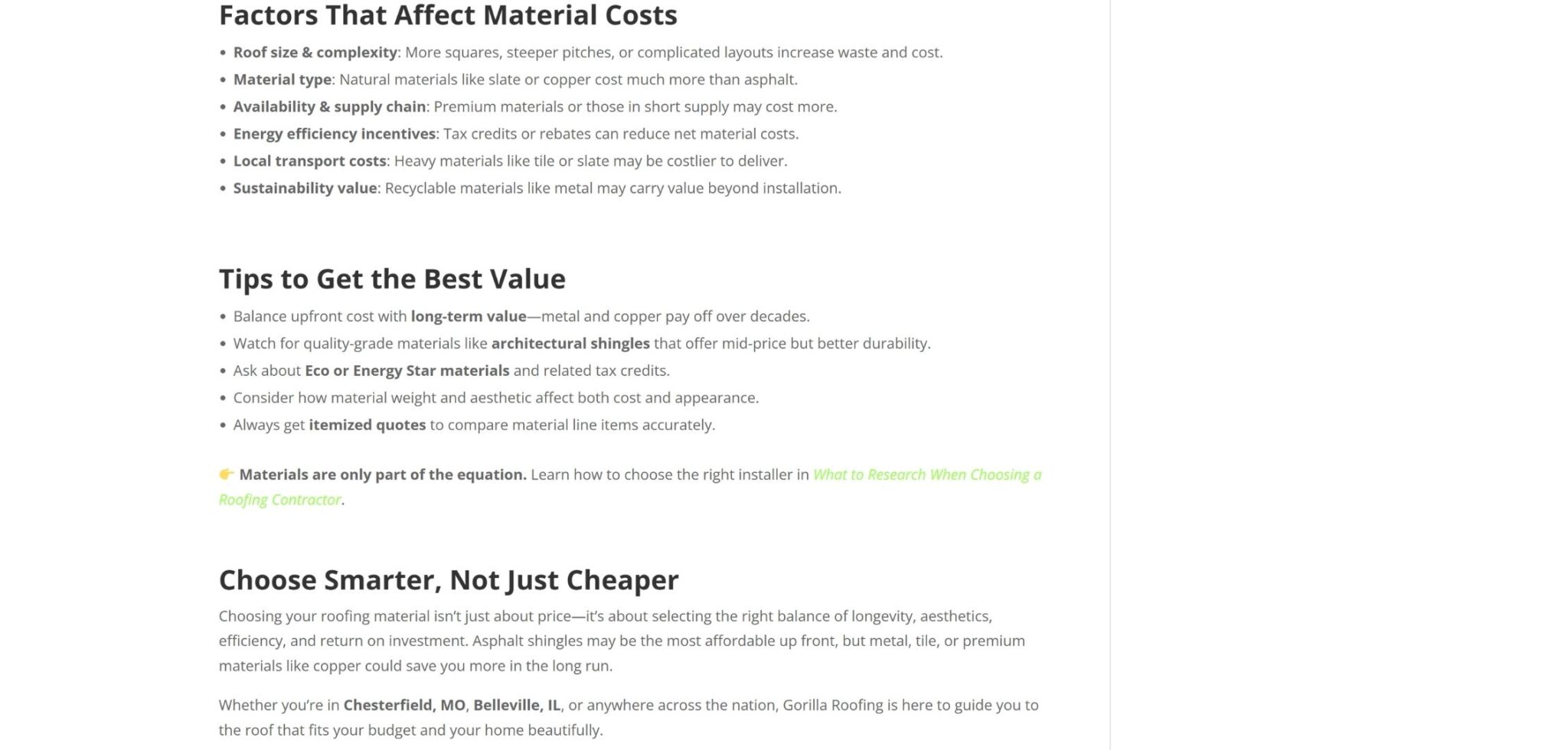Click the 'Energy efficiency incentives' bullet label
This screenshot has width=1568, height=750.
pyautogui.click(x=334, y=134)
